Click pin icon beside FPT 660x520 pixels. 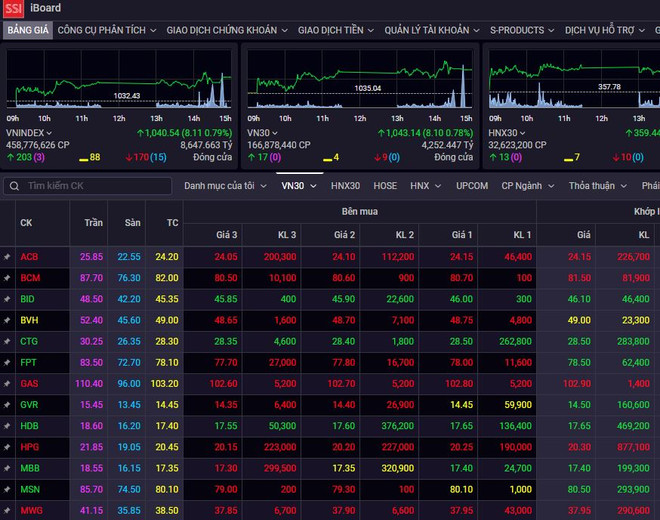click(x=7, y=363)
